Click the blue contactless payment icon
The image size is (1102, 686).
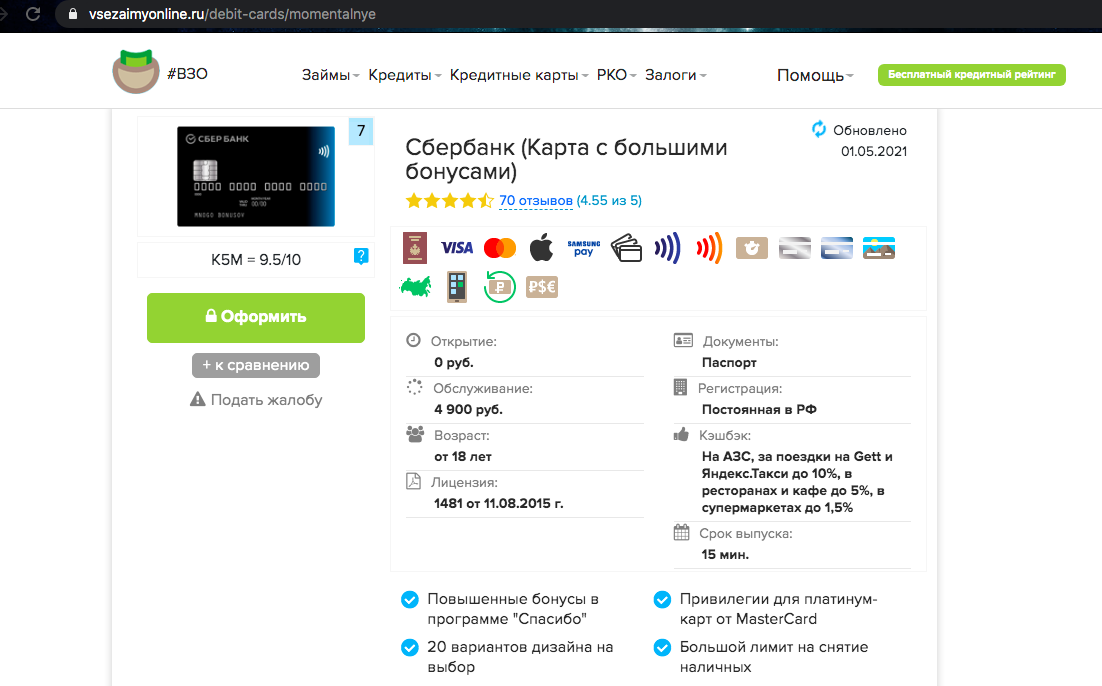(x=667, y=248)
